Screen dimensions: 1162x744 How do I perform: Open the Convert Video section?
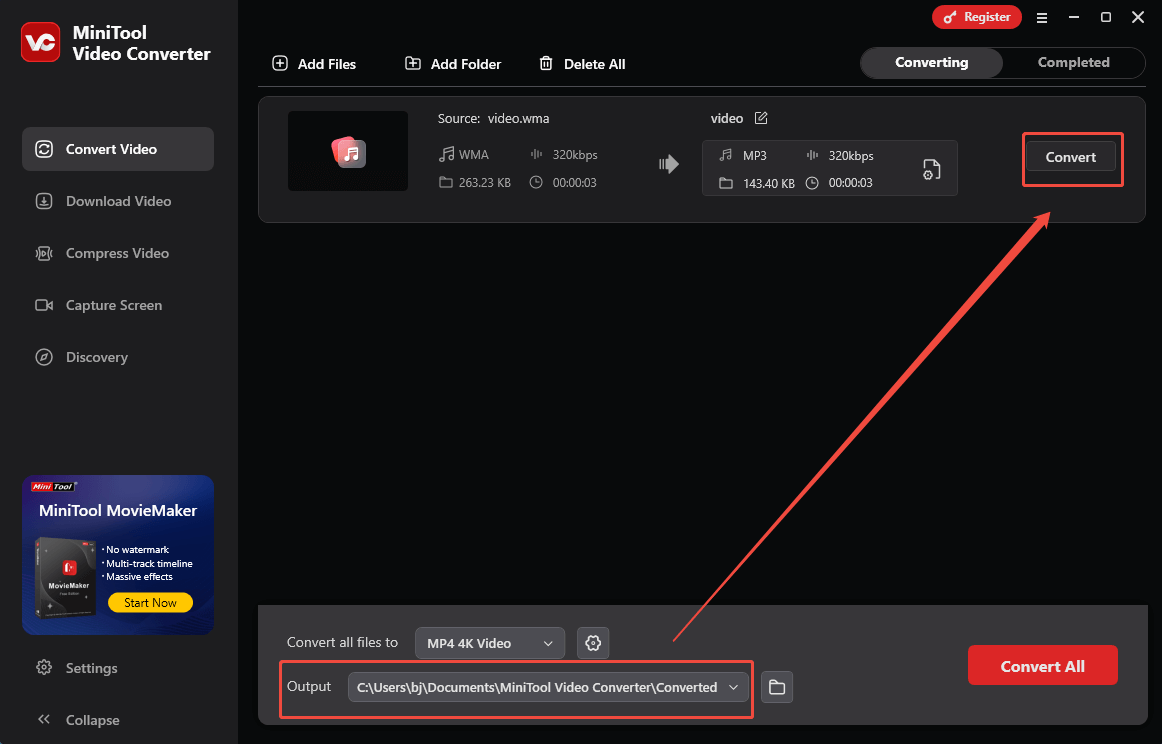118,149
